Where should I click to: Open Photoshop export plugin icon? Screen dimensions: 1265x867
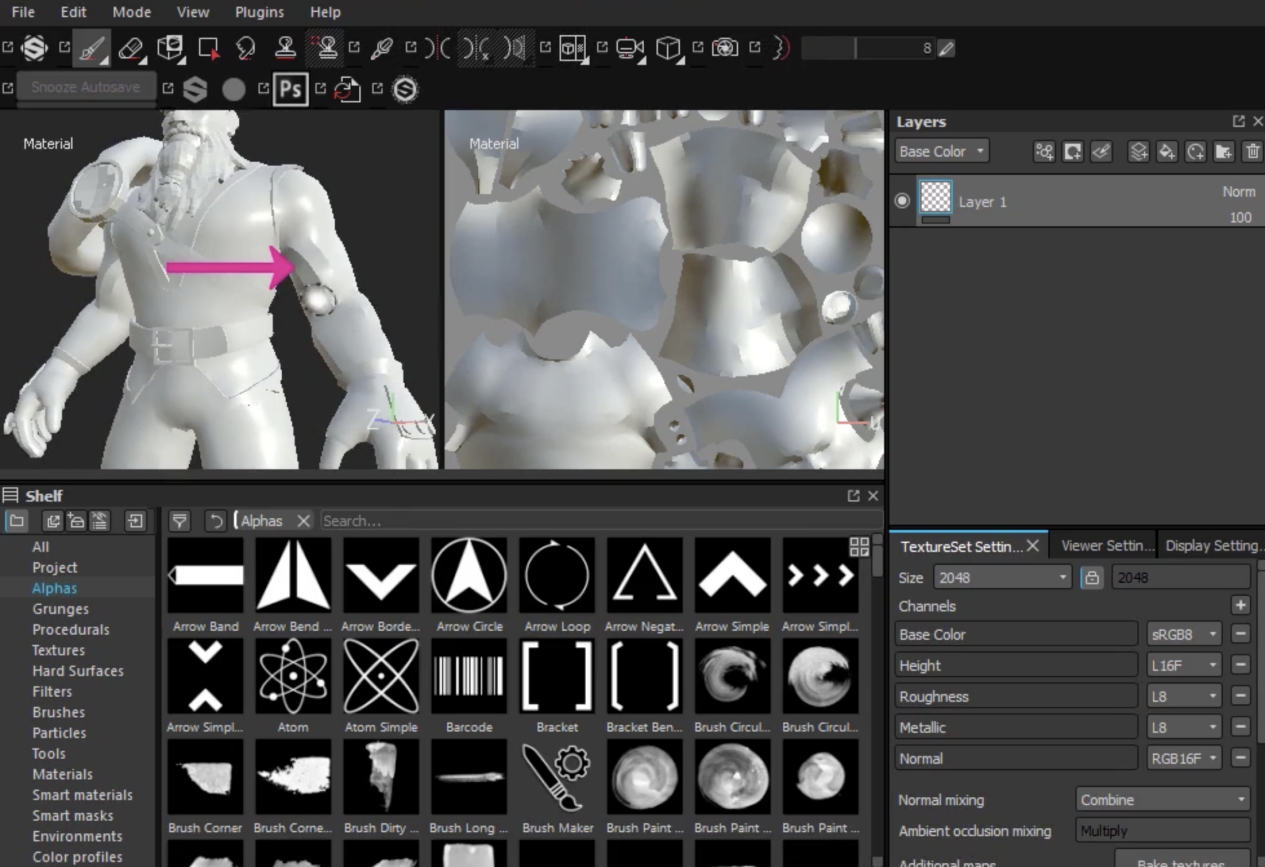pos(290,89)
